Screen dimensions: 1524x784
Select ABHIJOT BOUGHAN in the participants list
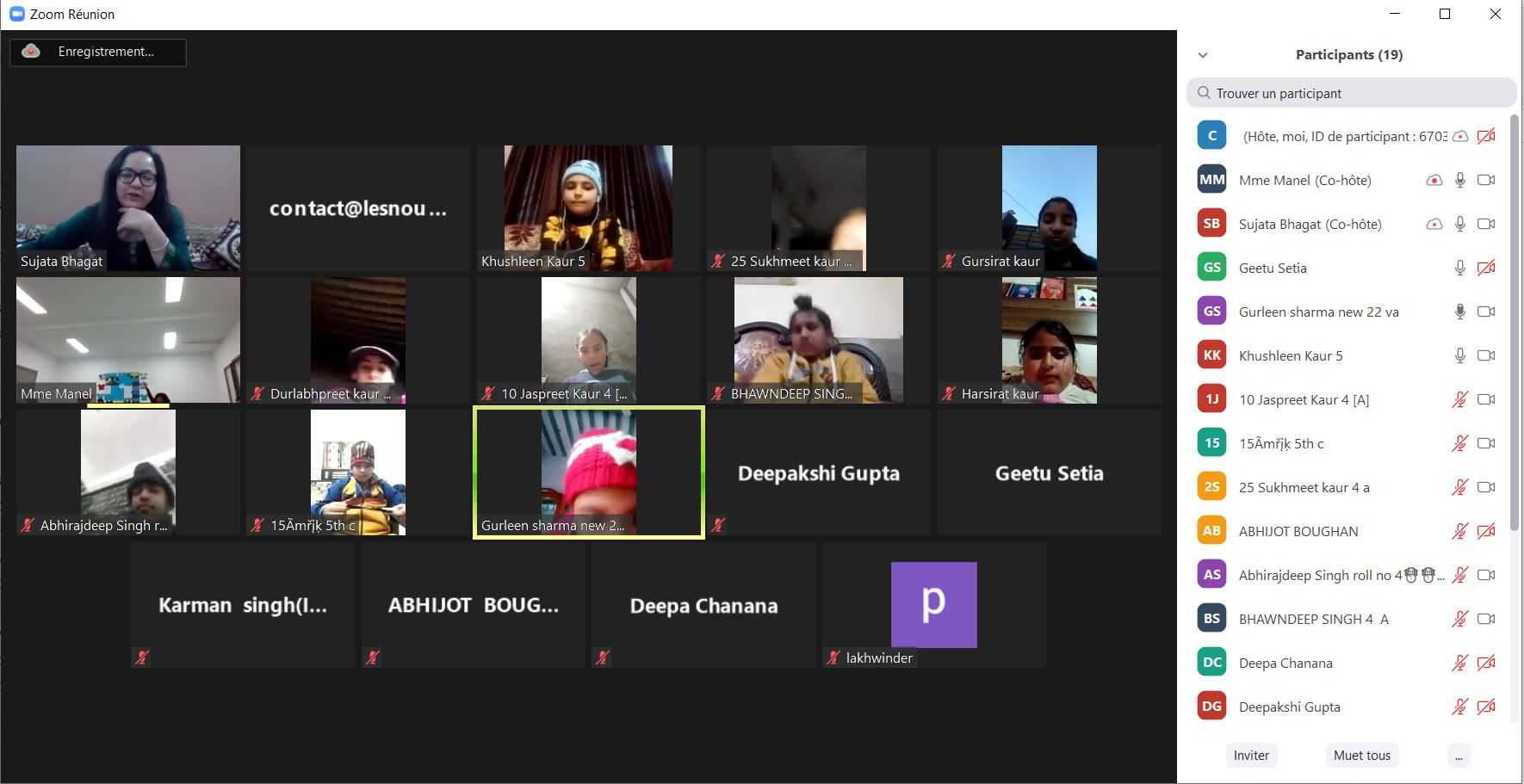click(x=1298, y=531)
